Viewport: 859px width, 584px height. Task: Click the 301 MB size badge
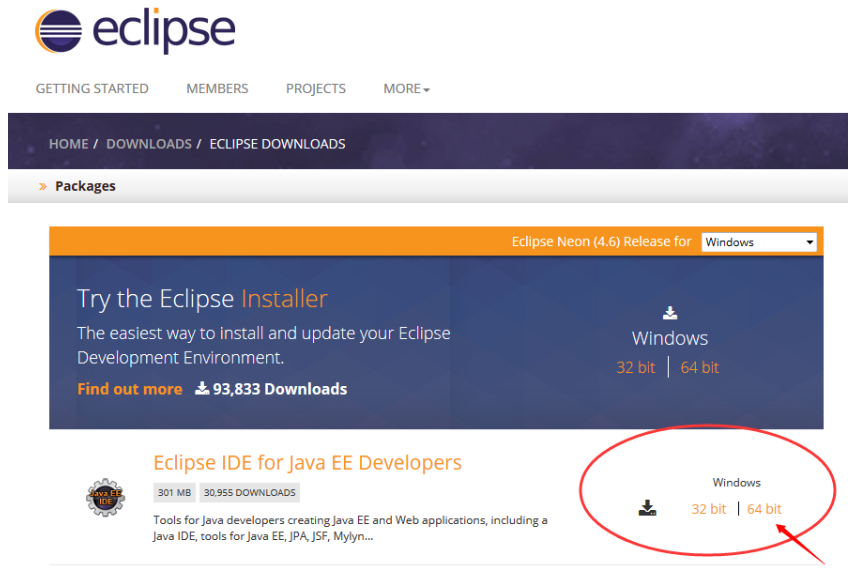[x=174, y=493]
